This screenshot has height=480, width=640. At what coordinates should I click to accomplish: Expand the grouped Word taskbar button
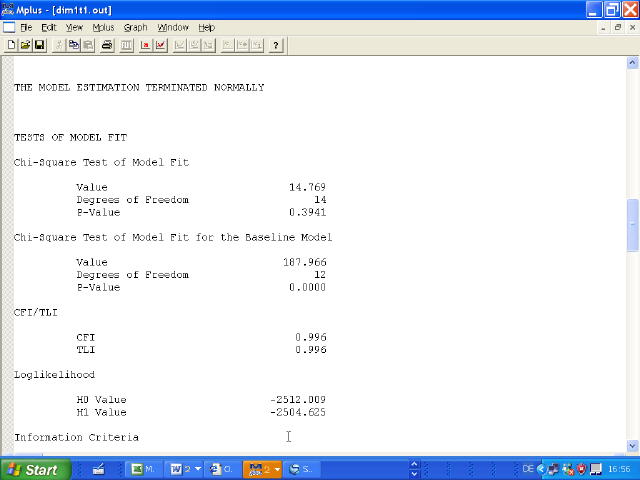point(197,469)
